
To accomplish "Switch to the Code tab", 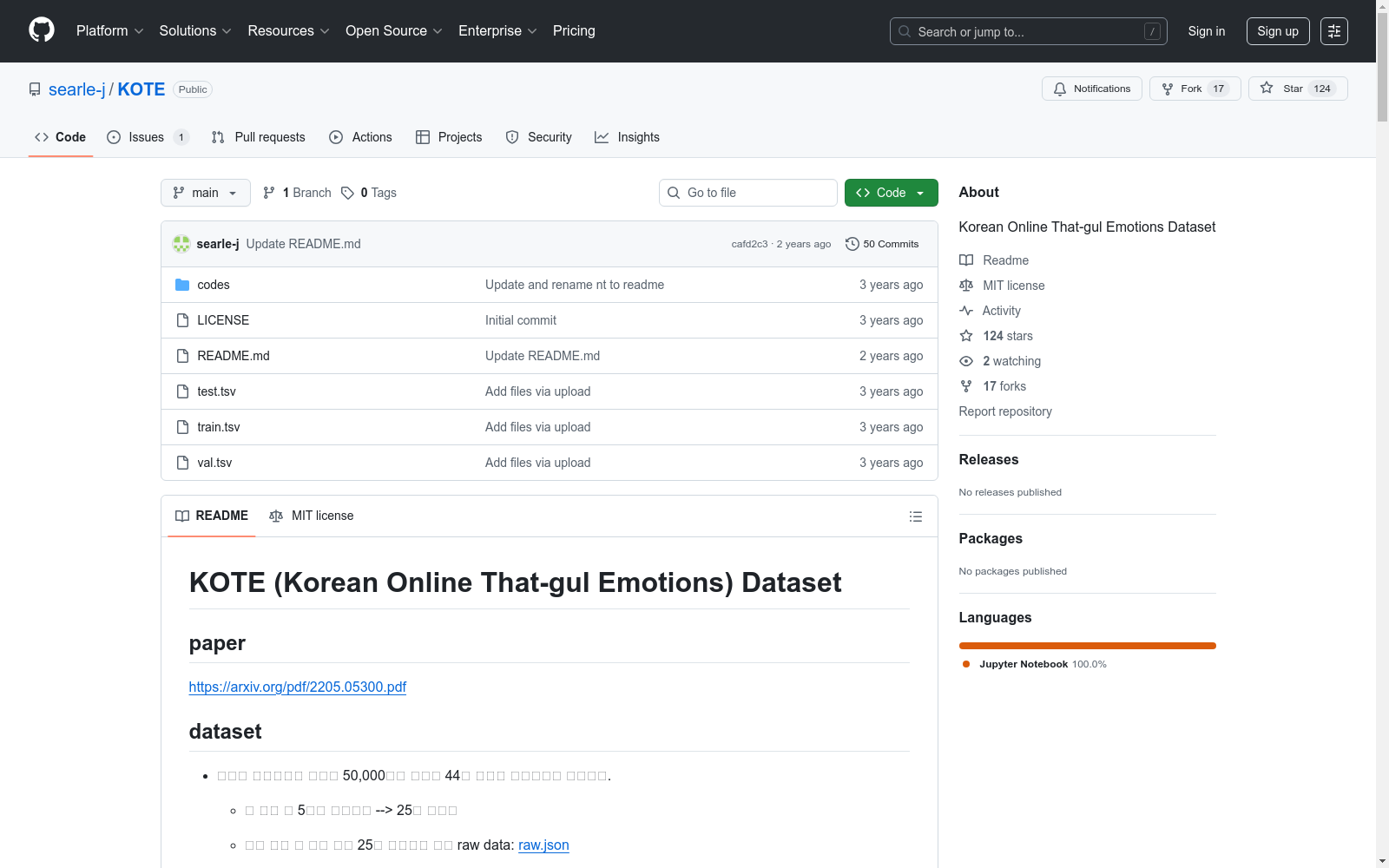I will point(61,137).
